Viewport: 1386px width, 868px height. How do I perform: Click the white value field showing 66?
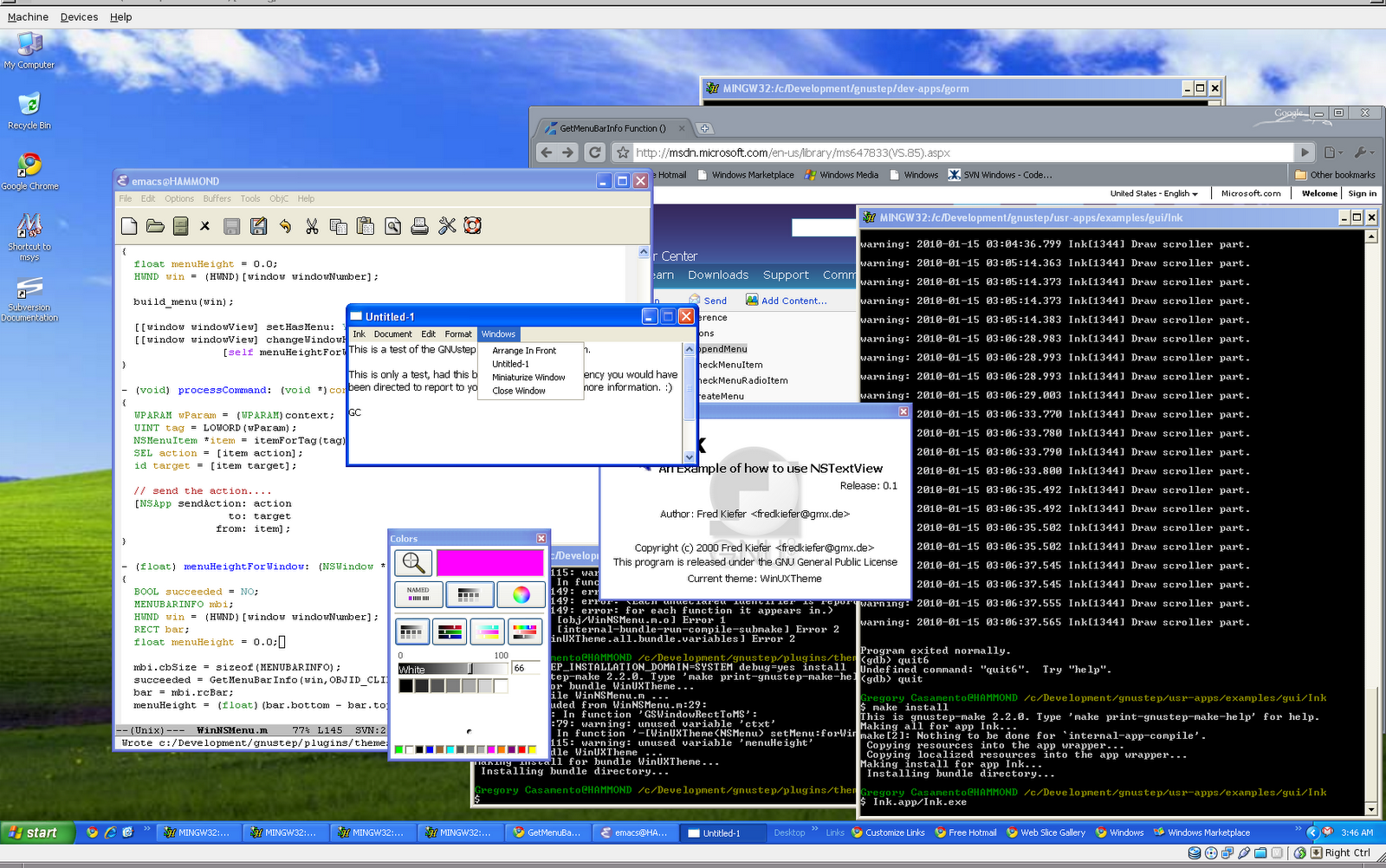[x=525, y=668]
